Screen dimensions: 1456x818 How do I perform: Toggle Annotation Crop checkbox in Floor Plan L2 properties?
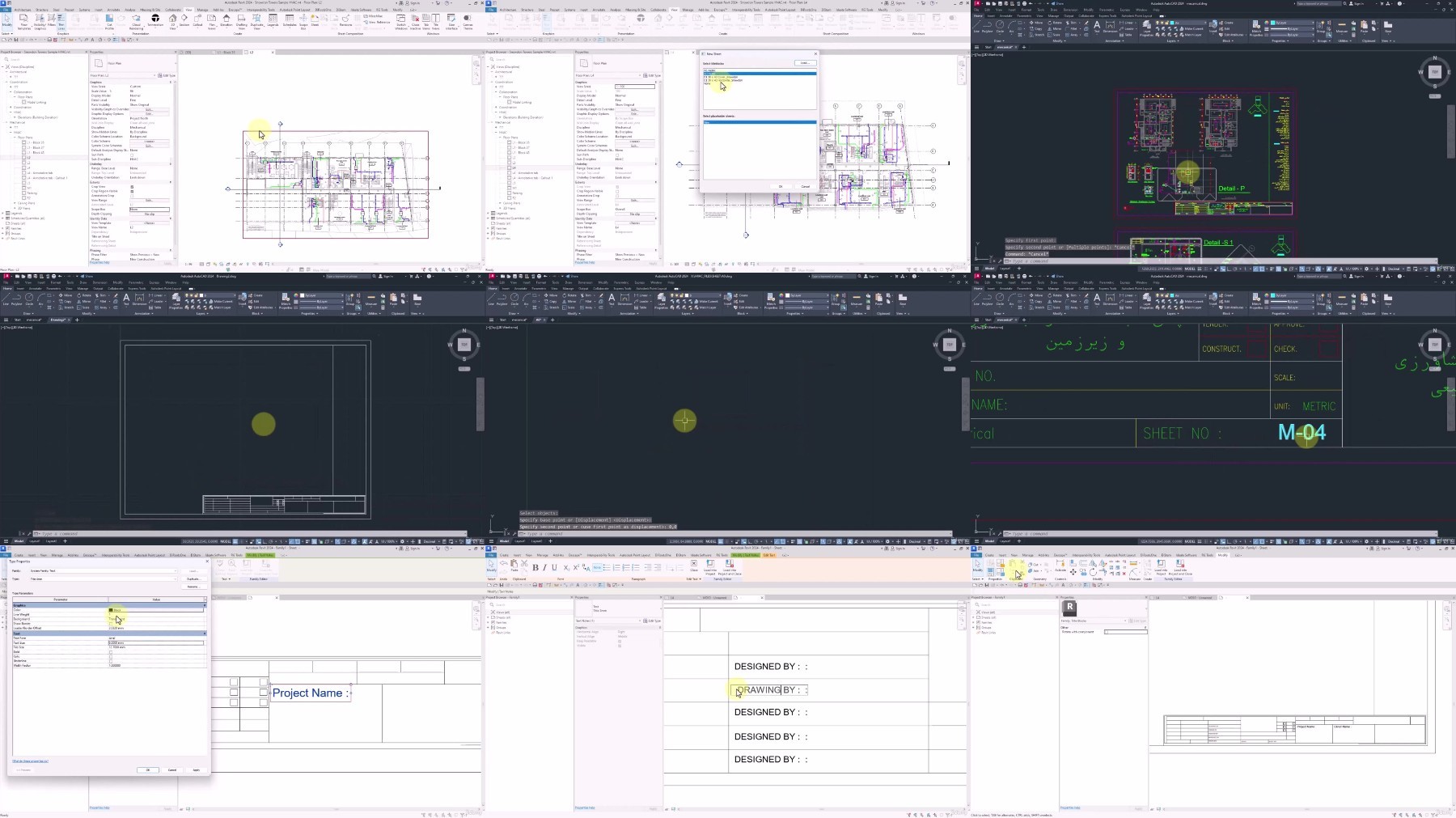pos(132,196)
